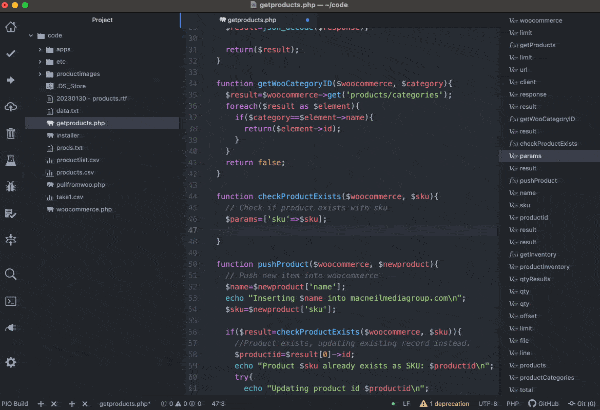
Task: Click the Clean trash can icon
Action: point(11,133)
